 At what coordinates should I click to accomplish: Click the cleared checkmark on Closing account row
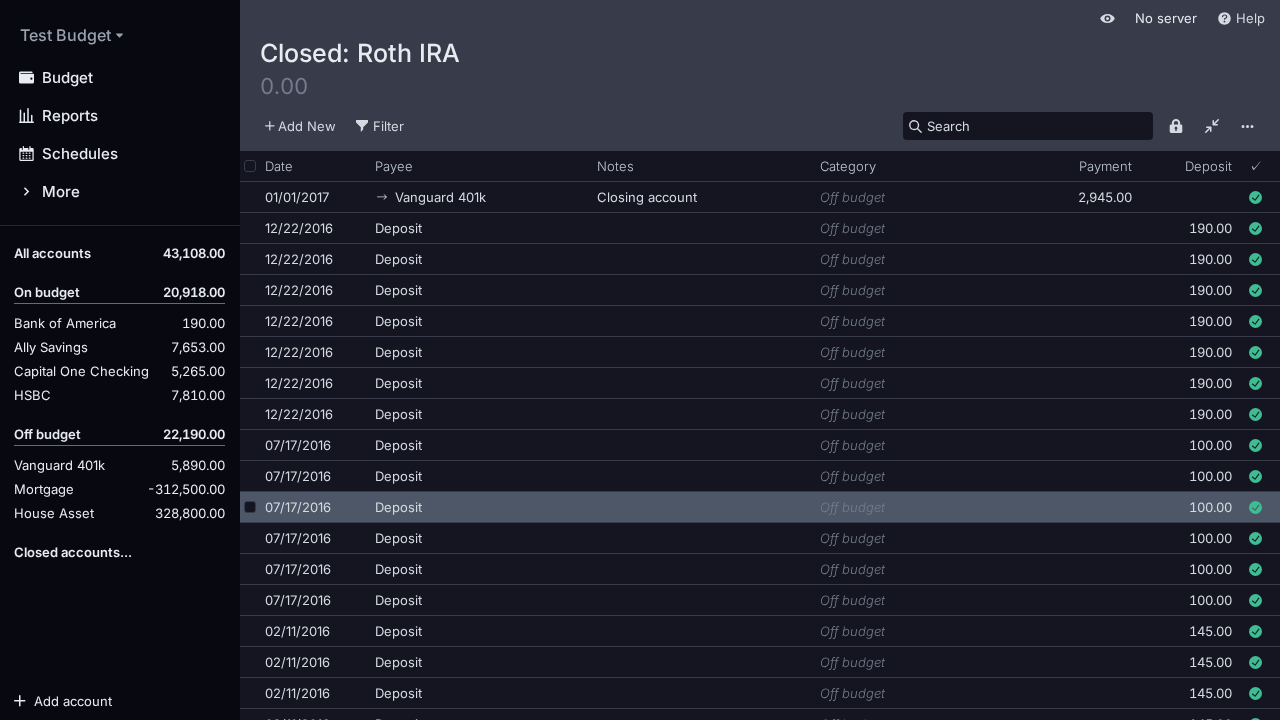pos(1255,198)
